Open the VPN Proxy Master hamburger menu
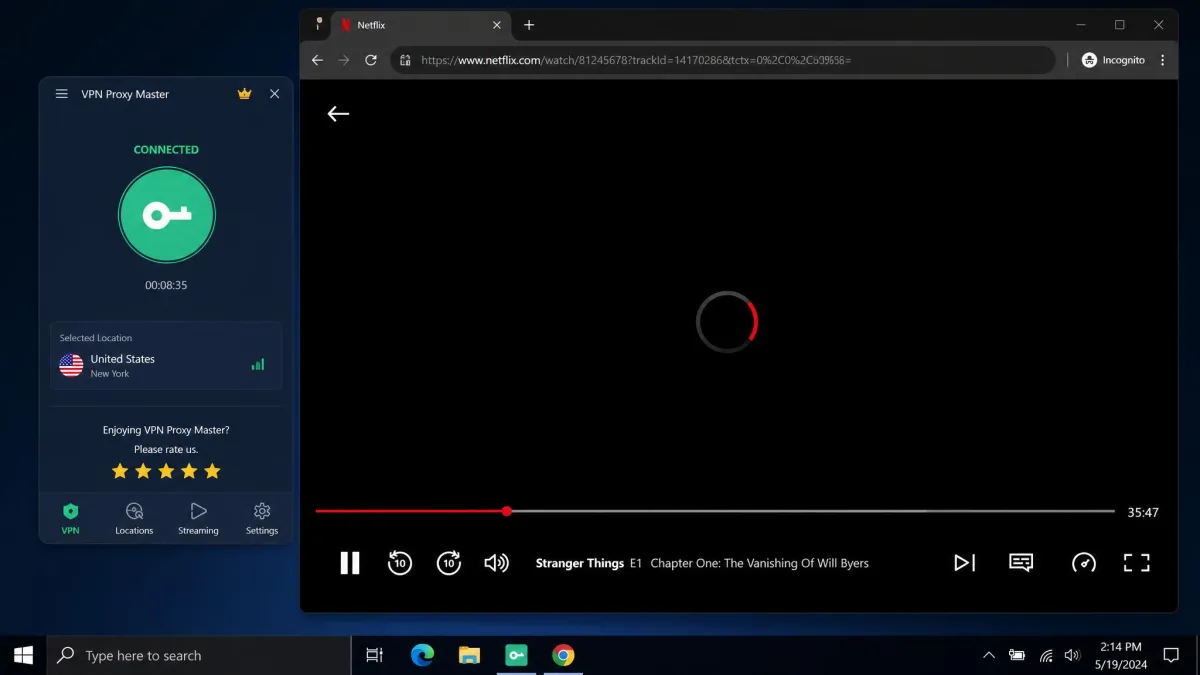The height and width of the screenshot is (675, 1200). (x=62, y=94)
